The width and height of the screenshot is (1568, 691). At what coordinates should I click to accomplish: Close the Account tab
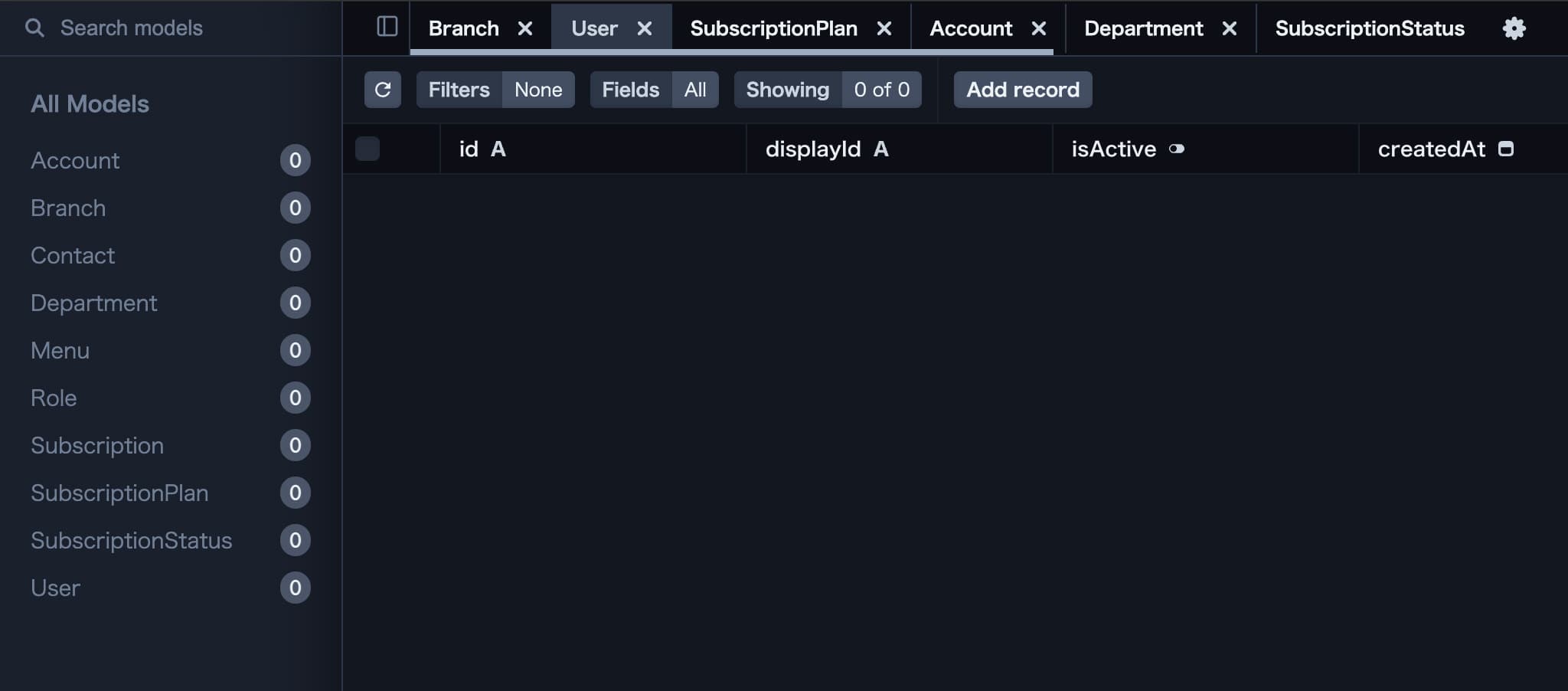1039,28
